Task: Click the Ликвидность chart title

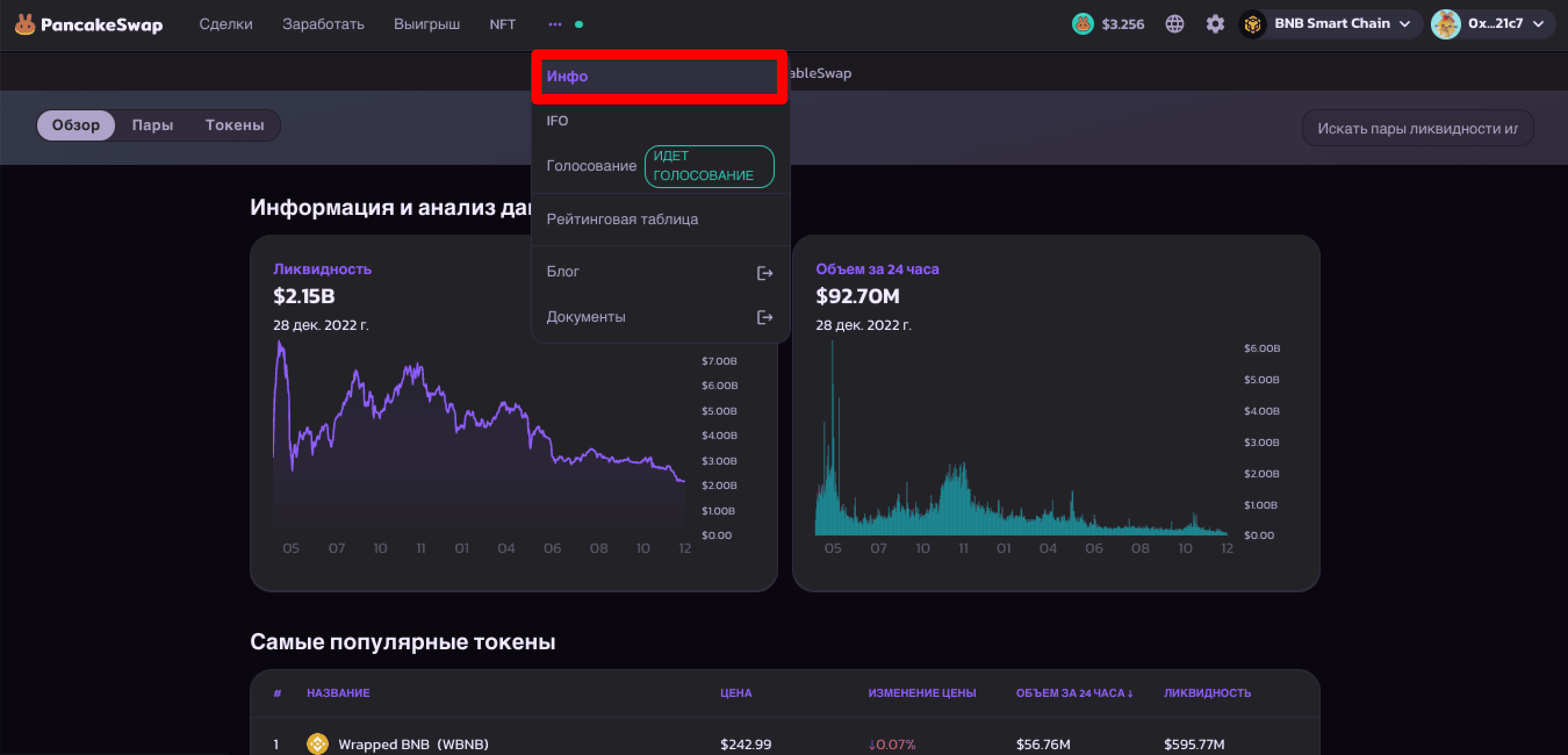Action: 322,269
